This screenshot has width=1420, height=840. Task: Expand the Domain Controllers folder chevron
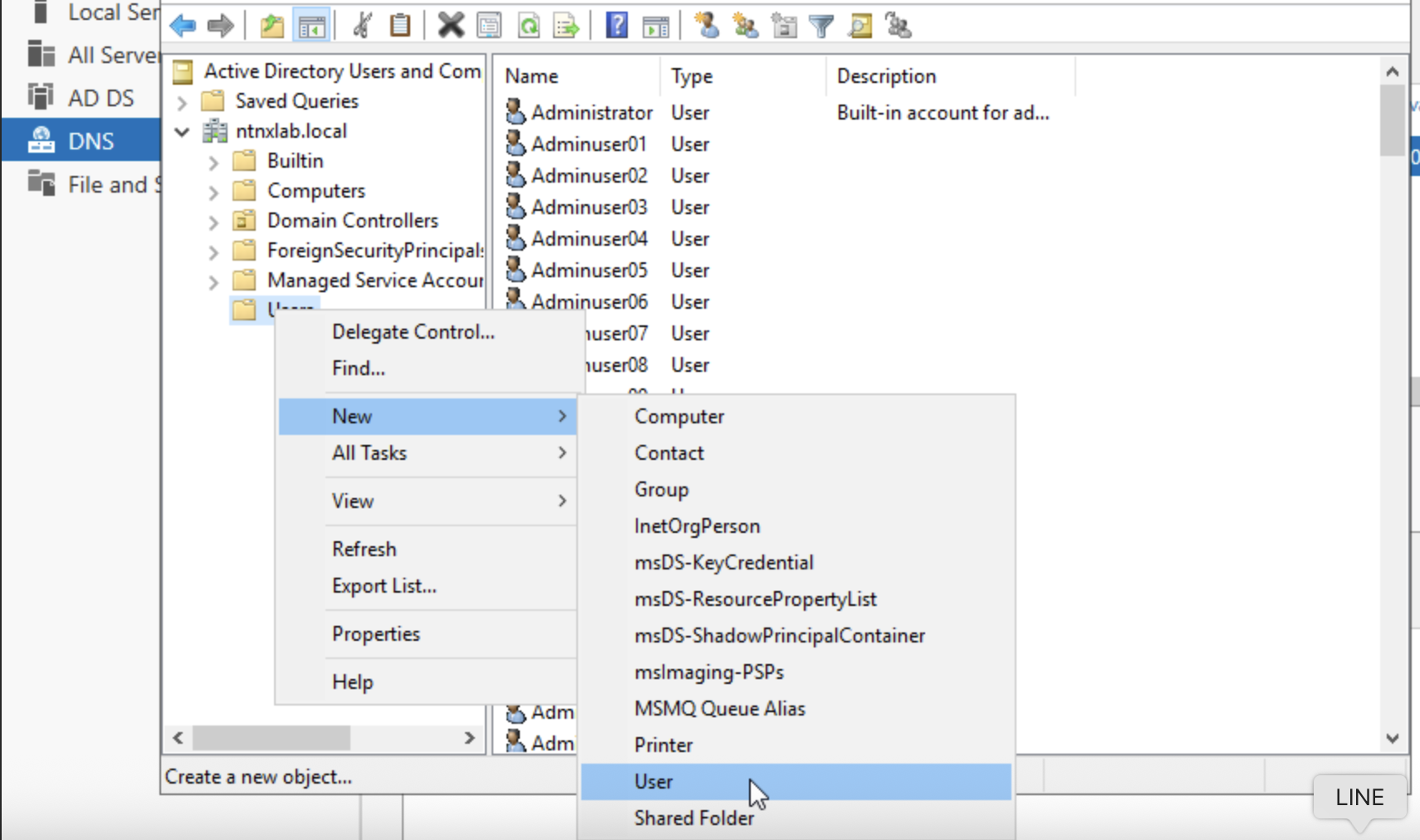click(213, 222)
